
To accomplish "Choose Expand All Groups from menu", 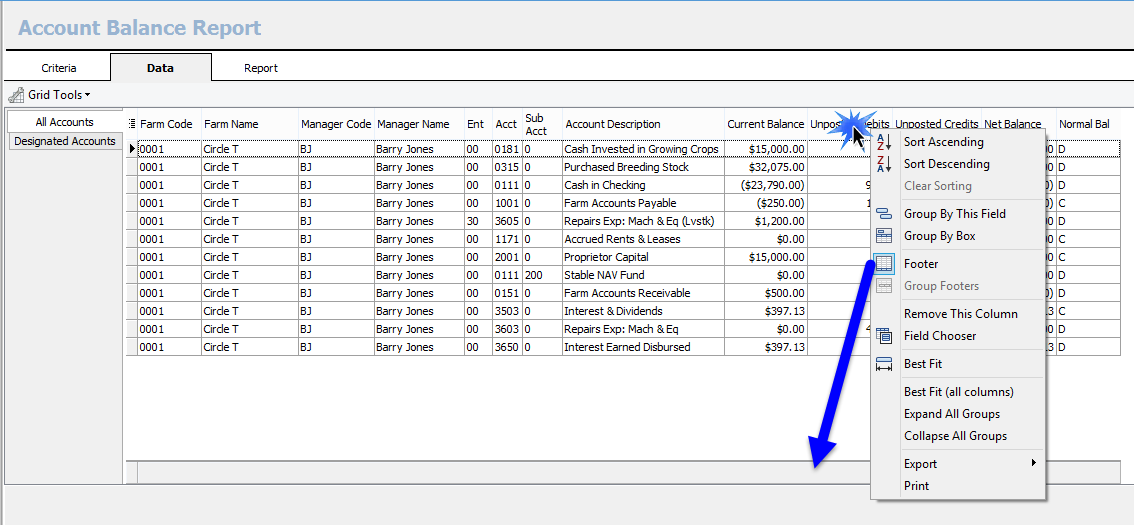I will pyautogui.click(x=951, y=414).
